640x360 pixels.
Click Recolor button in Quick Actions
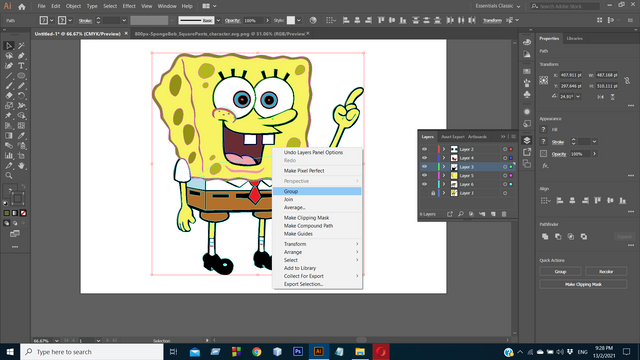click(606, 272)
